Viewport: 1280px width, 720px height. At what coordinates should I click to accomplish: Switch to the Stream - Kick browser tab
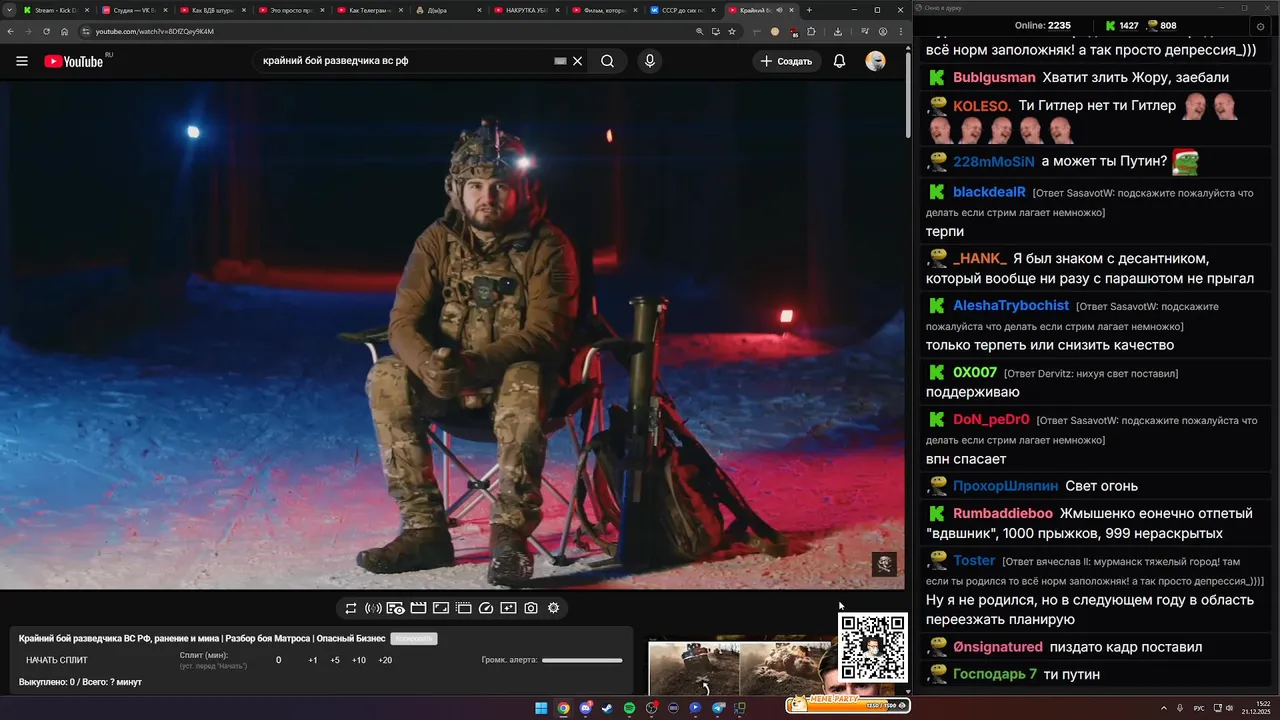[x=55, y=10]
